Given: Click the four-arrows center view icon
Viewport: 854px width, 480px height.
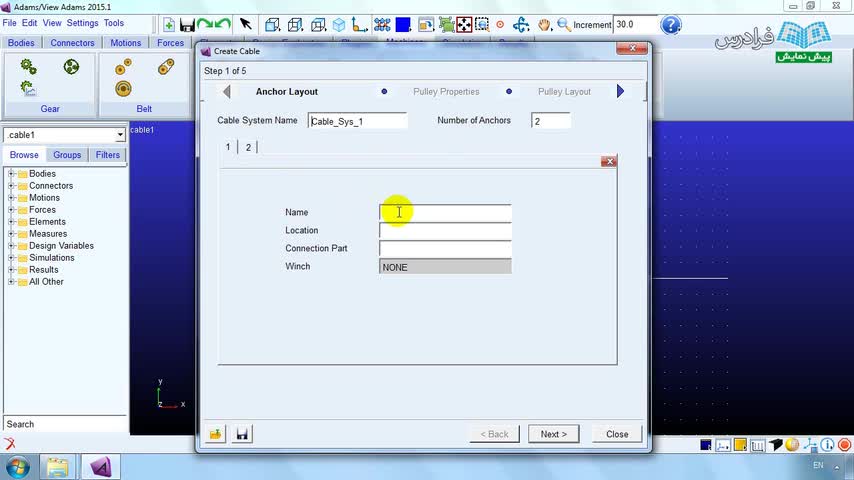Looking at the screenshot, I should click(464, 25).
